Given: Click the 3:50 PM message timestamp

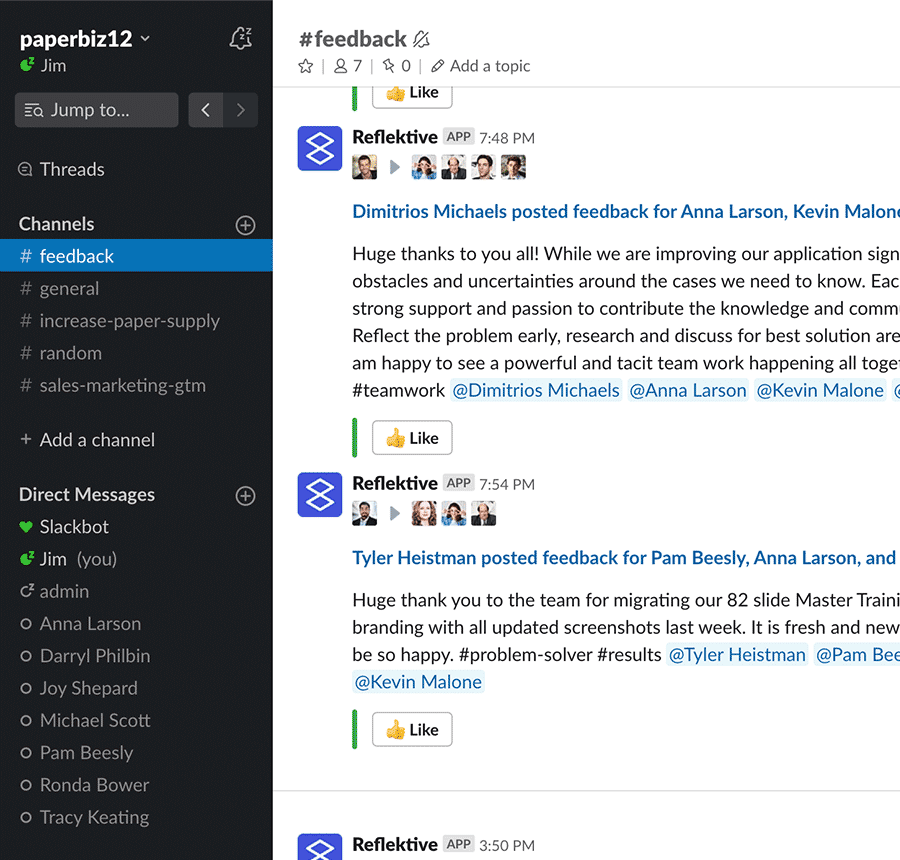Looking at the screenshot, I should point(507,846).
